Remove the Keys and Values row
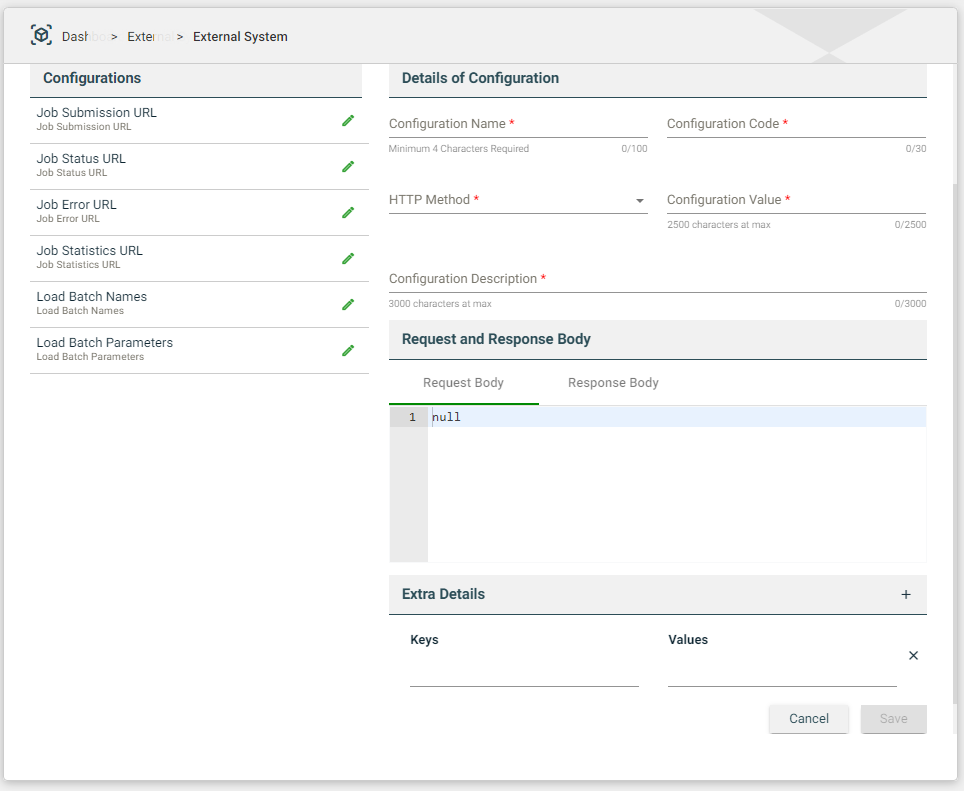The image size is (964, 791). coord(913,656)
